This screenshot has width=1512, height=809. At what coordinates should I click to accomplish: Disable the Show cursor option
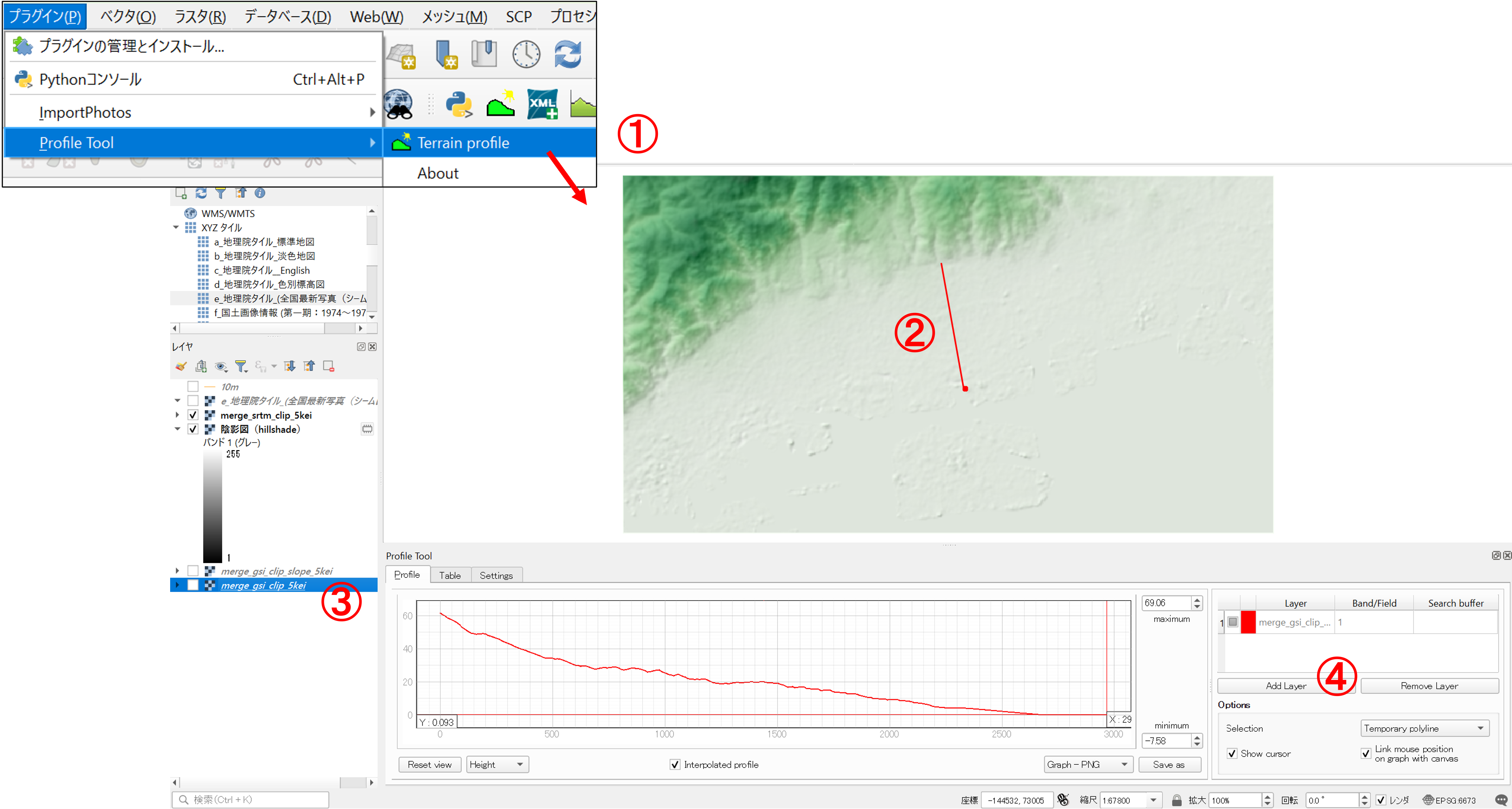(1232, 754)
